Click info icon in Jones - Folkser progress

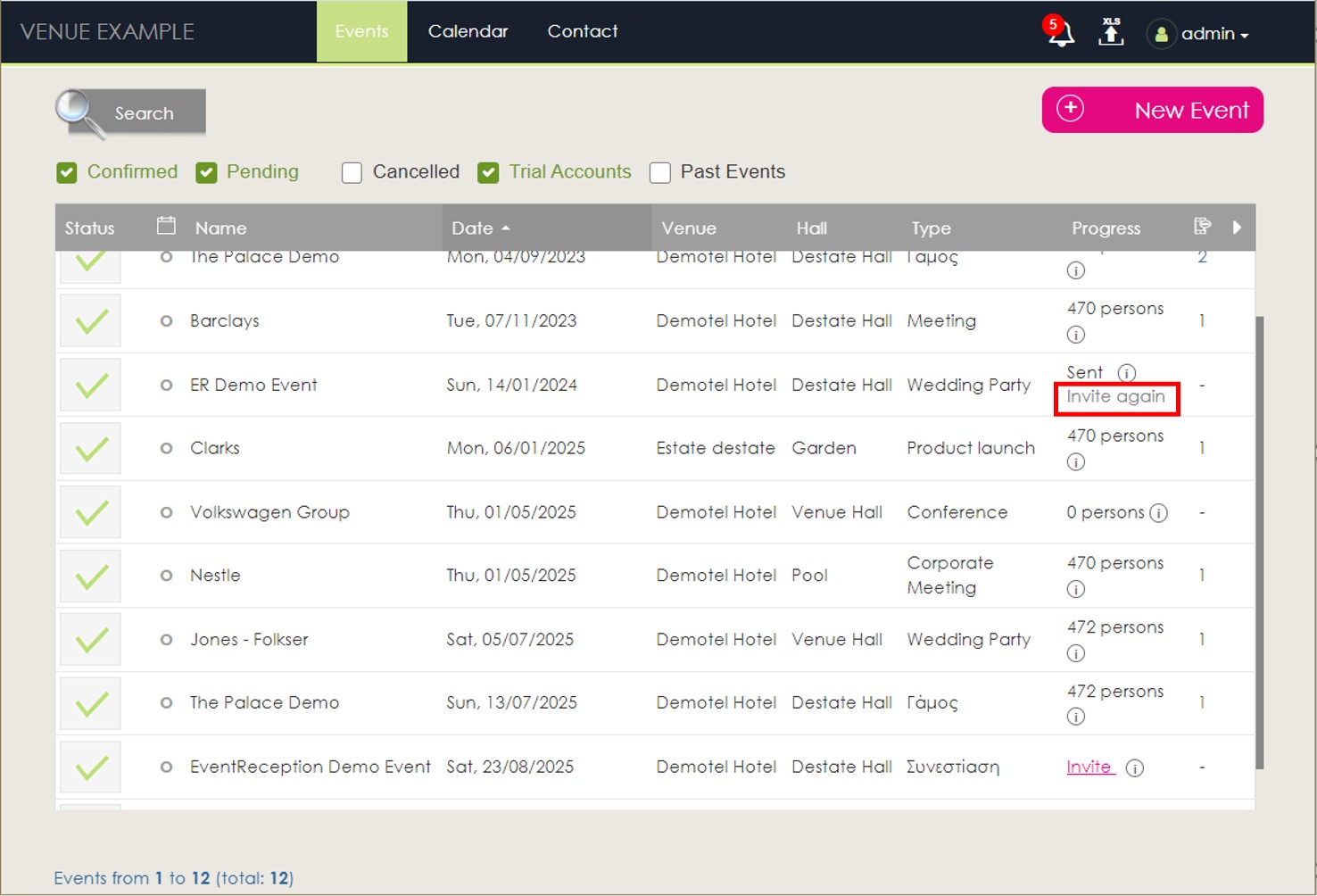[1076, 653]
